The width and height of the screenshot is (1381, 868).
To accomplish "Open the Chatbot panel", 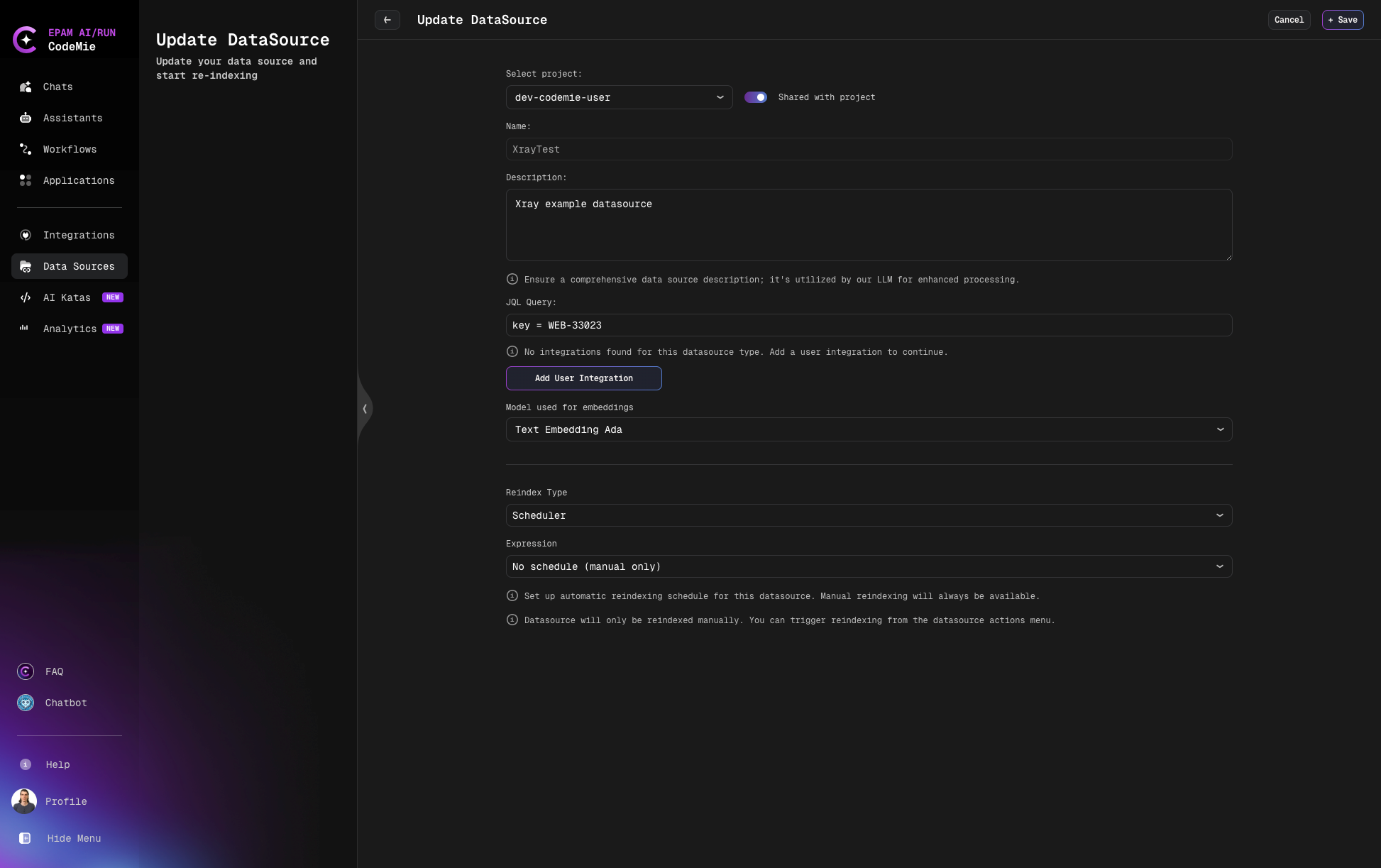I will point(65,703).
